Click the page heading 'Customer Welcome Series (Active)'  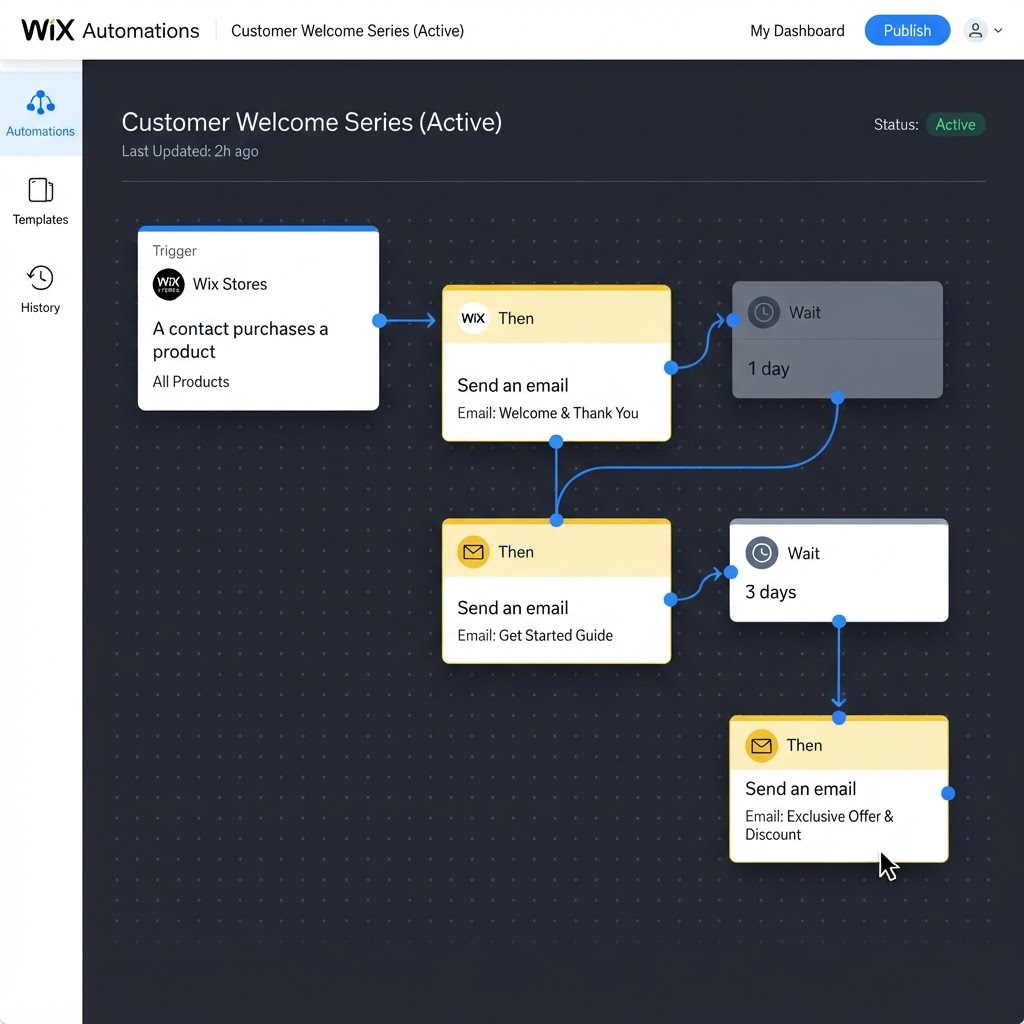[x=312, y=122]
